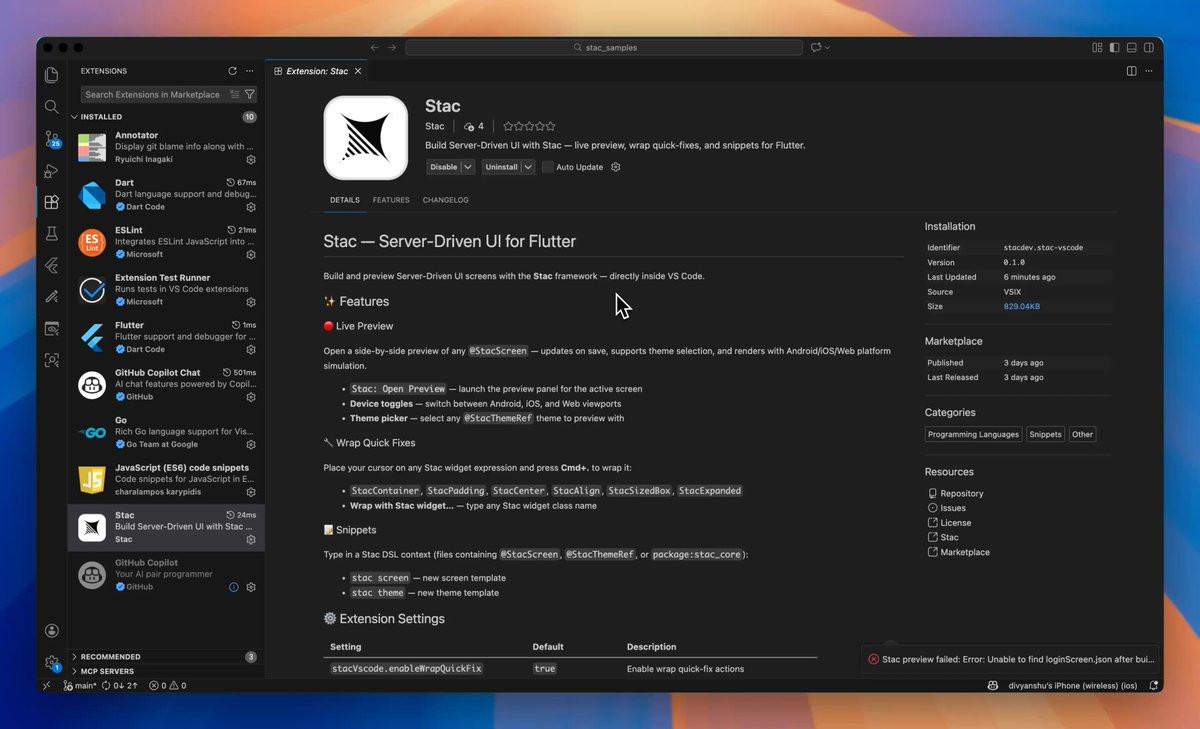Screen dimensions: 1200x729
Task: Open Extensions view more actions menu
Action: click(250, 71)
